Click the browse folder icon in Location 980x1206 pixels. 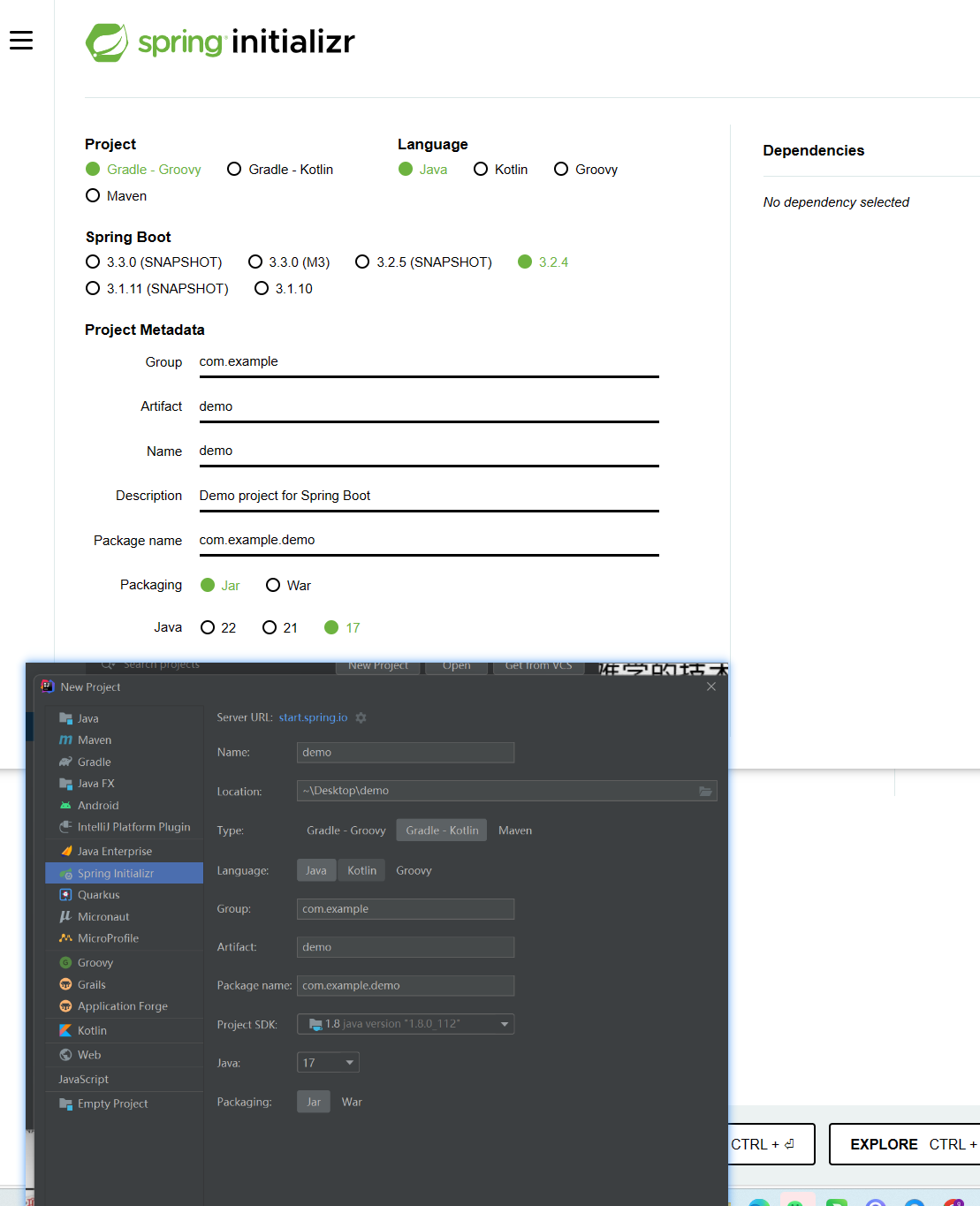point(705,792)
